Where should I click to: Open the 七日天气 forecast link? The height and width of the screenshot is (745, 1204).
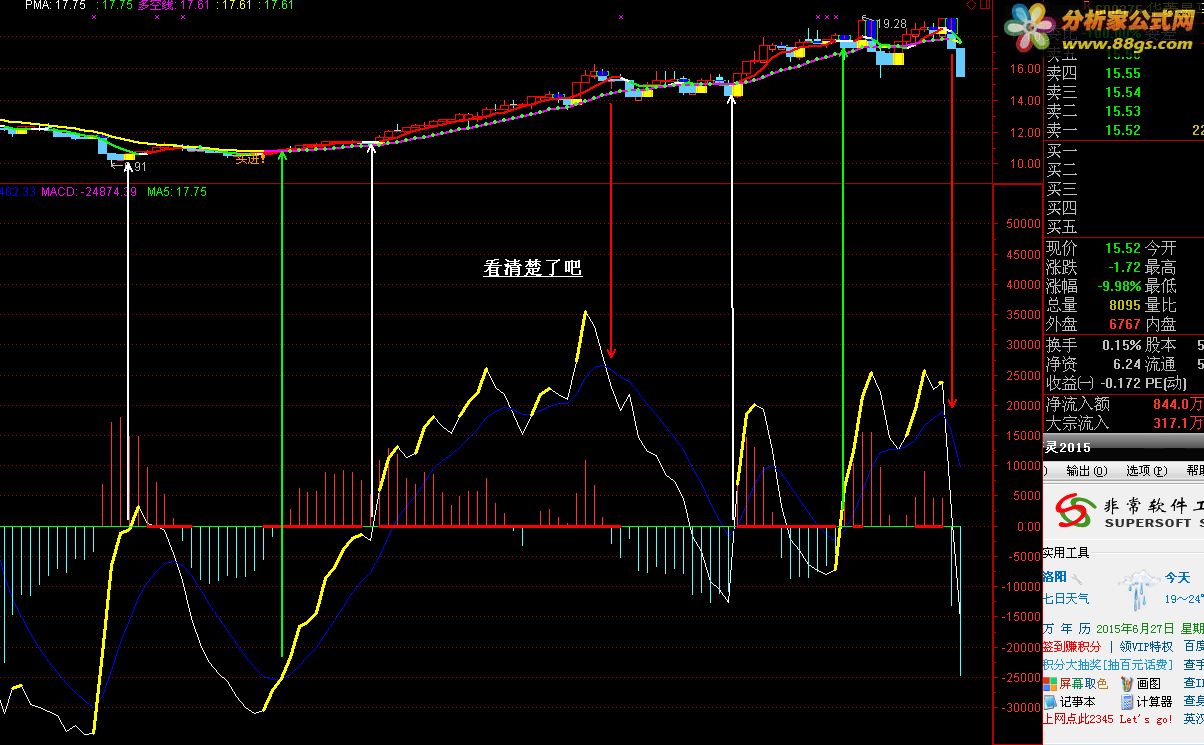(x=1067, y=598)
